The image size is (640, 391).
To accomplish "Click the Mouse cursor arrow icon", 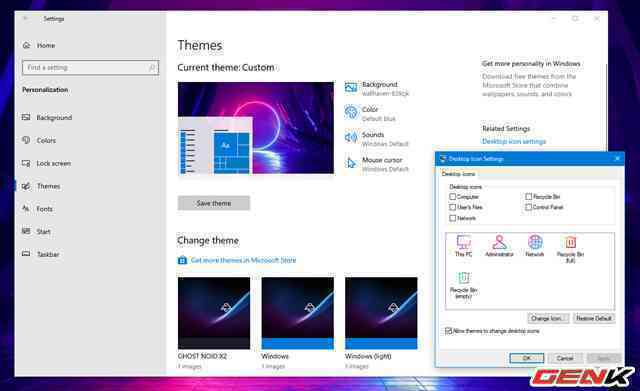I will 351,163.
